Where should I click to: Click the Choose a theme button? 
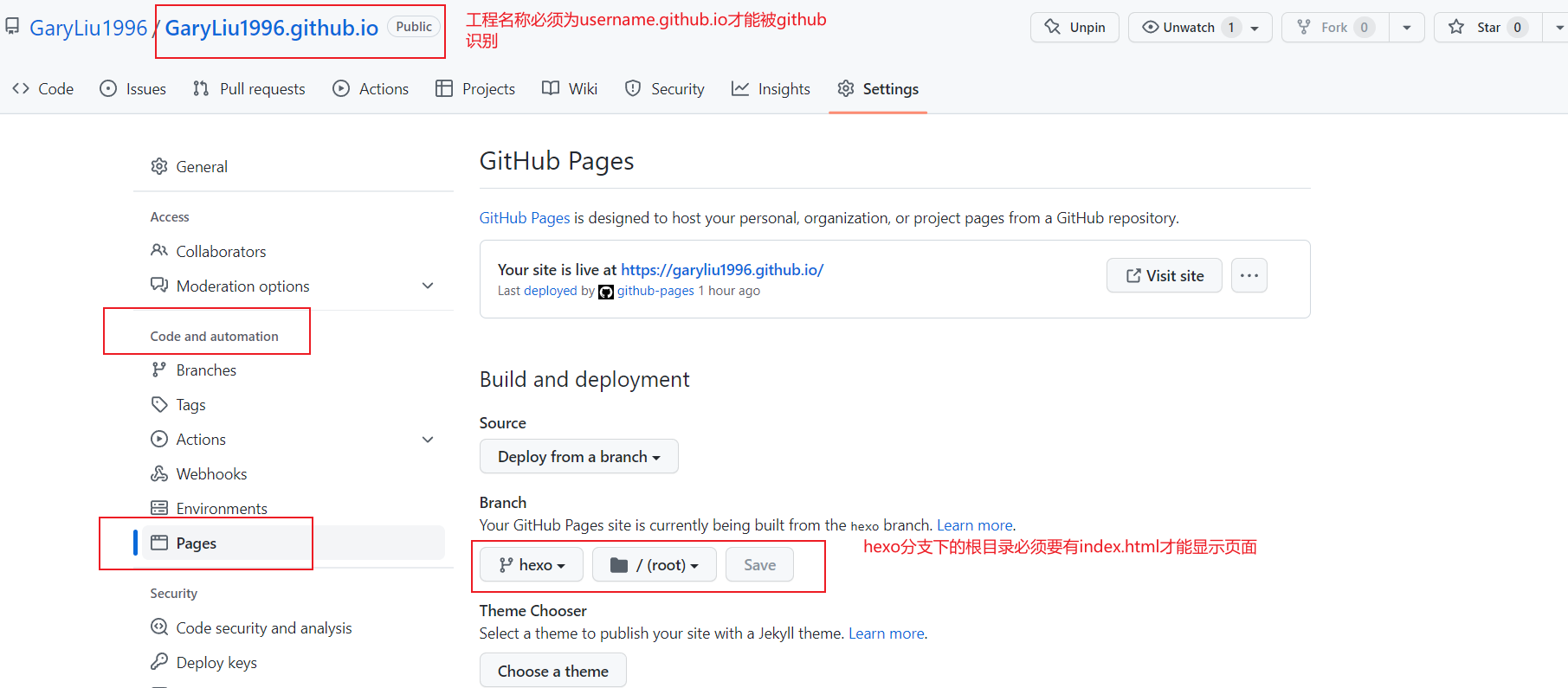coord(553,671)
